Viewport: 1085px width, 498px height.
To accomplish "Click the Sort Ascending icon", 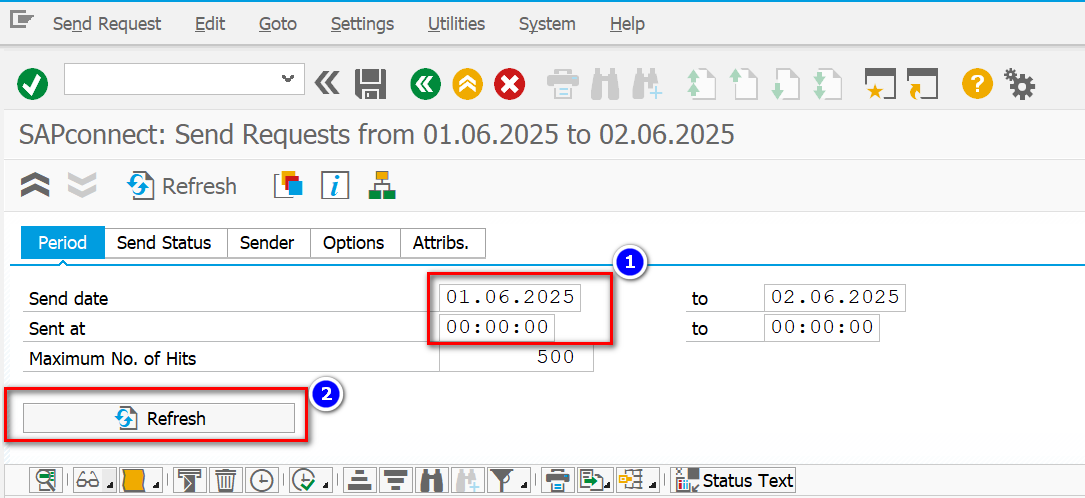I will click(358, 479).
